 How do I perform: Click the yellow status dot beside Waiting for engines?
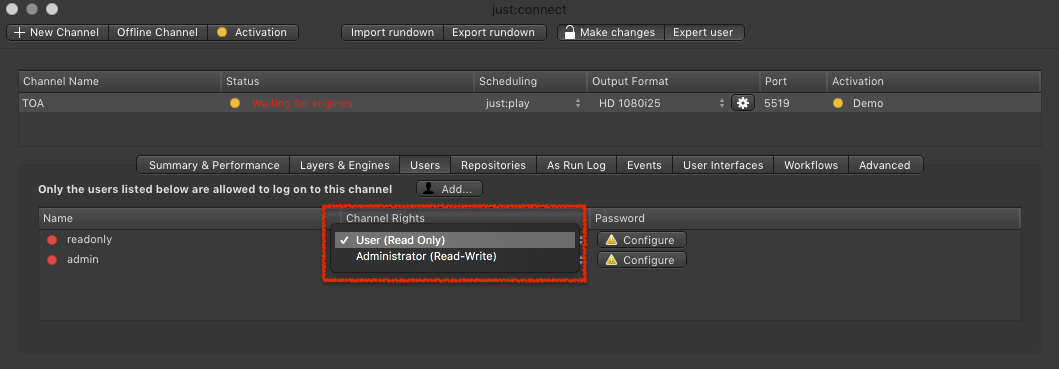[x=235, y=103]
